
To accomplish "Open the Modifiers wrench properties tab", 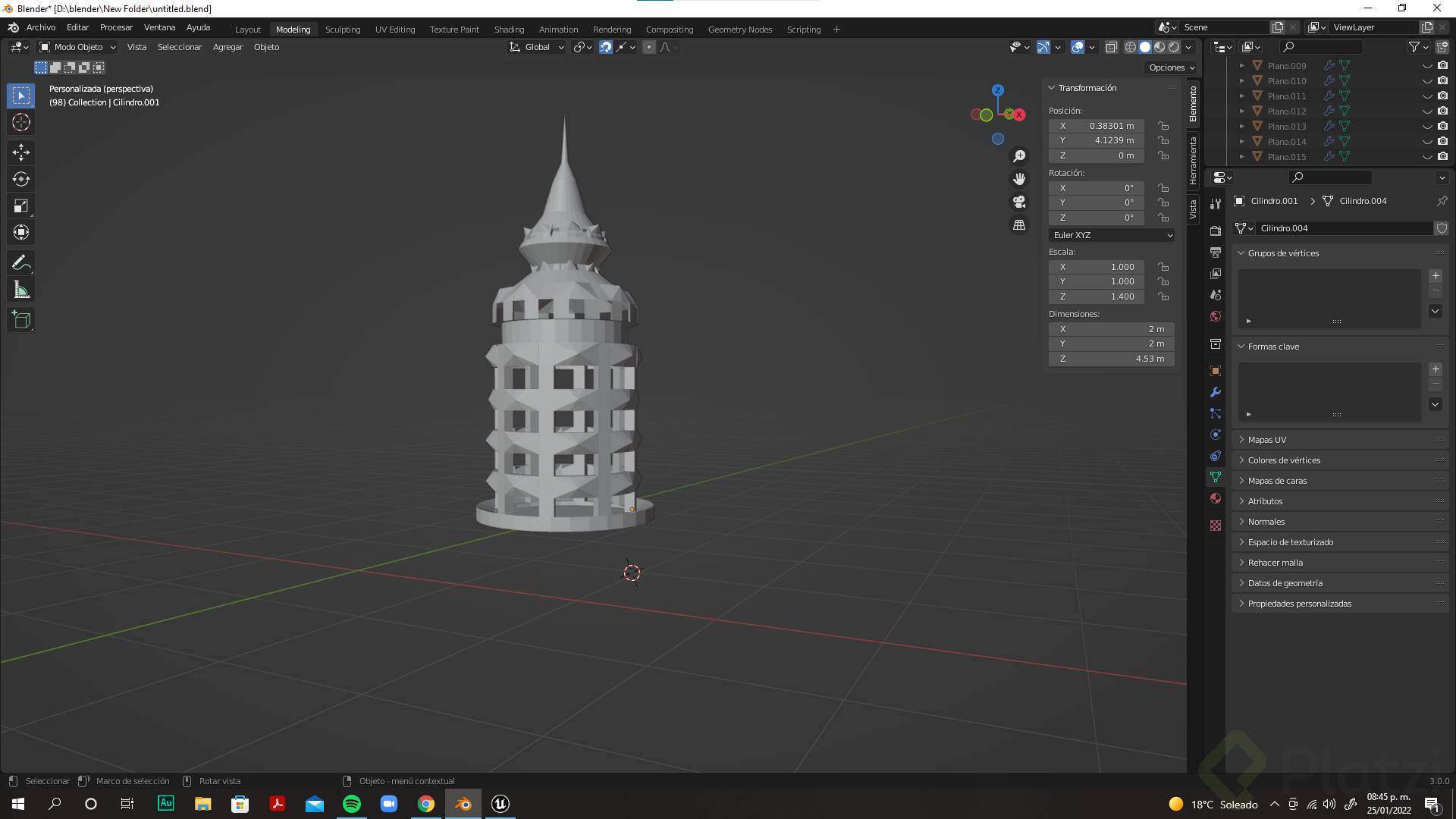I will [1216, 392].
